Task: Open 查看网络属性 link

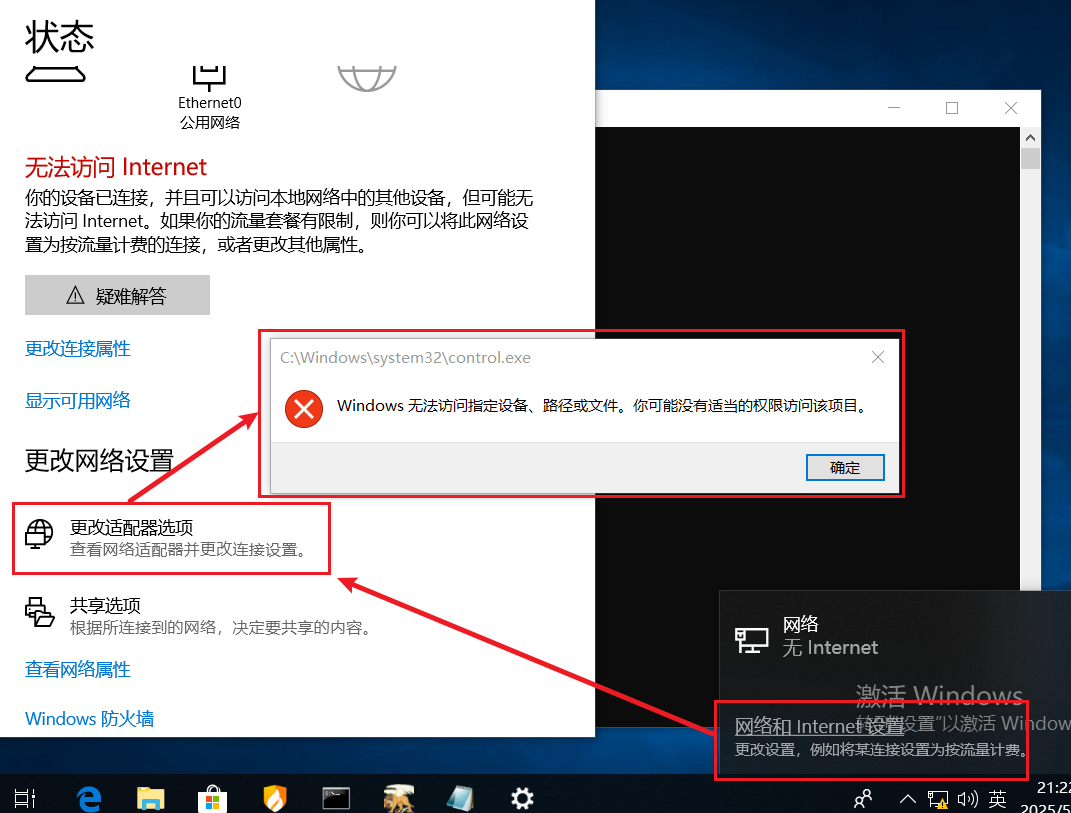Action: (x=77, y=670)
